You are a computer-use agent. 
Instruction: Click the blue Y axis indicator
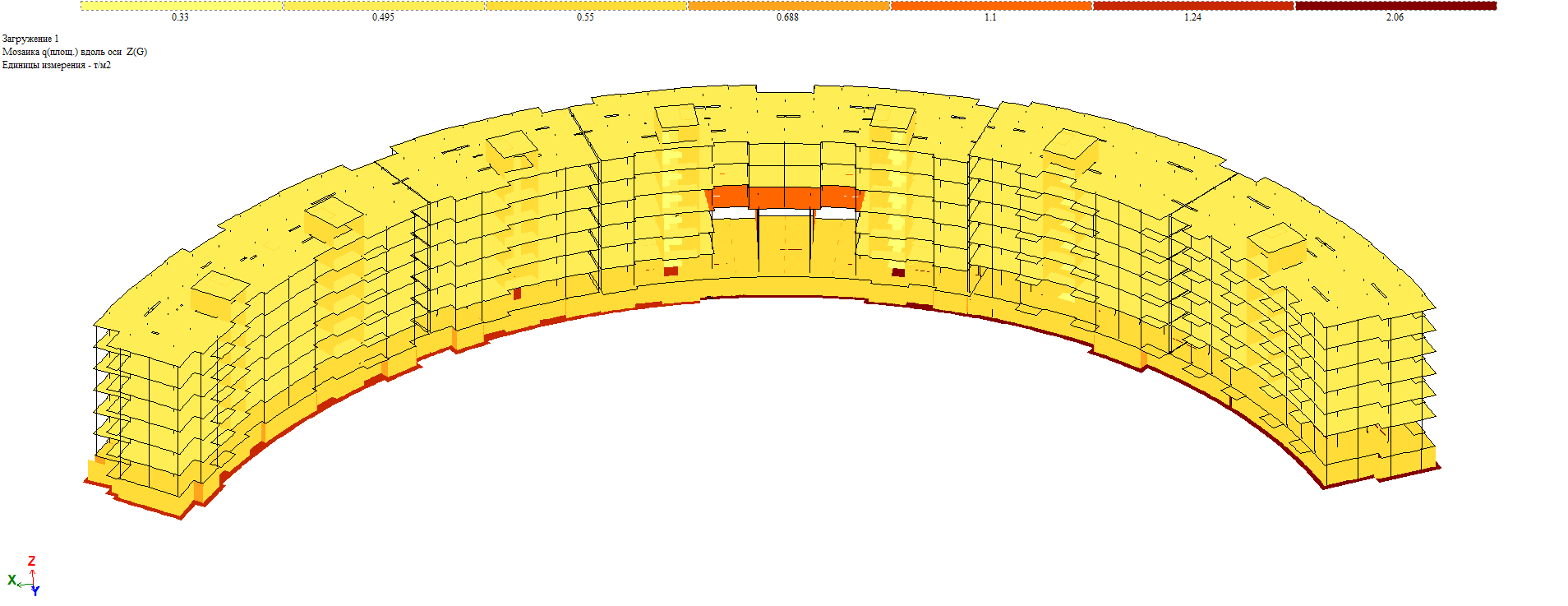[36, 591]
